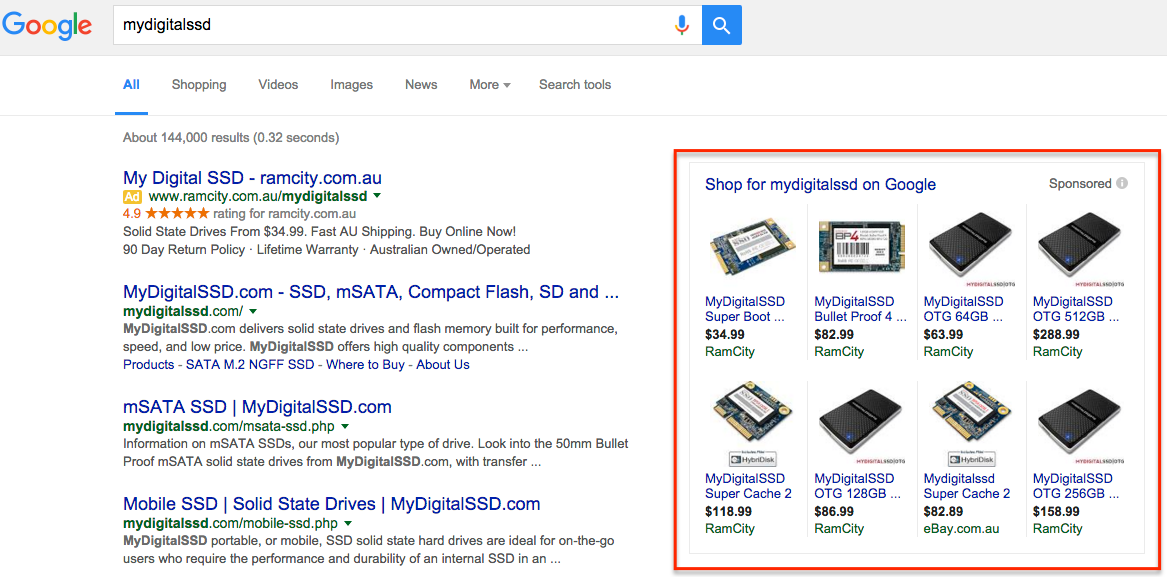Open My Digital SSD - ramcity.com.au ad link
The height and width of the screenshot is (577, 1167).
pyautogui.click(x=252, y=178)
